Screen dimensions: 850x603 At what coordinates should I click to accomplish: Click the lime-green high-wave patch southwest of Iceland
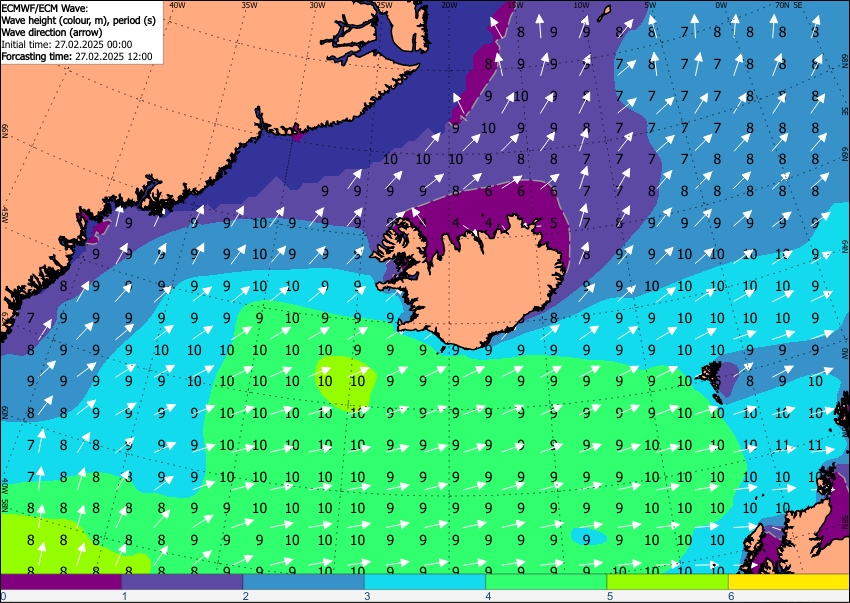point(346,382)
